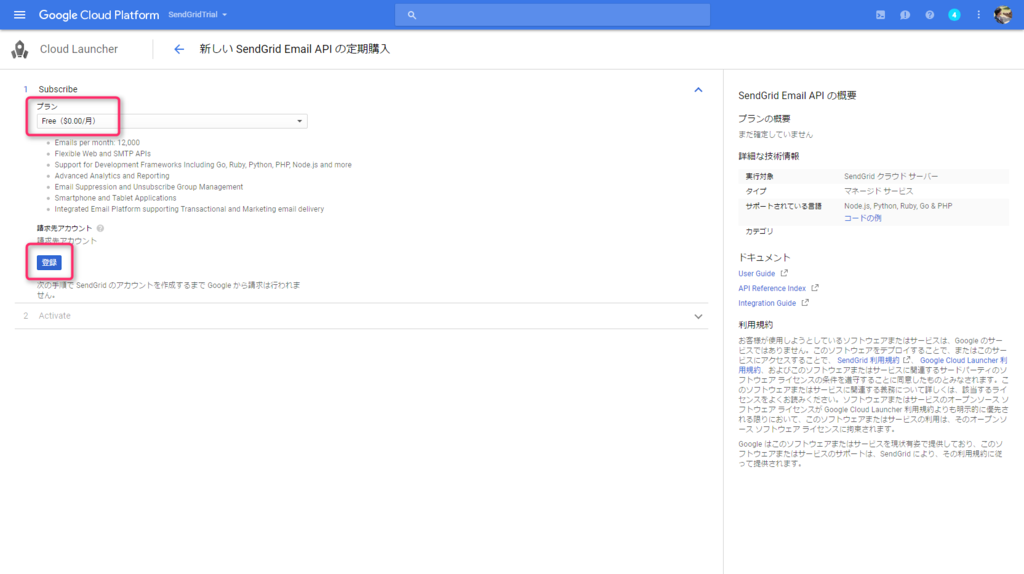Open the API Reference Index link

[x=772, y=288]
